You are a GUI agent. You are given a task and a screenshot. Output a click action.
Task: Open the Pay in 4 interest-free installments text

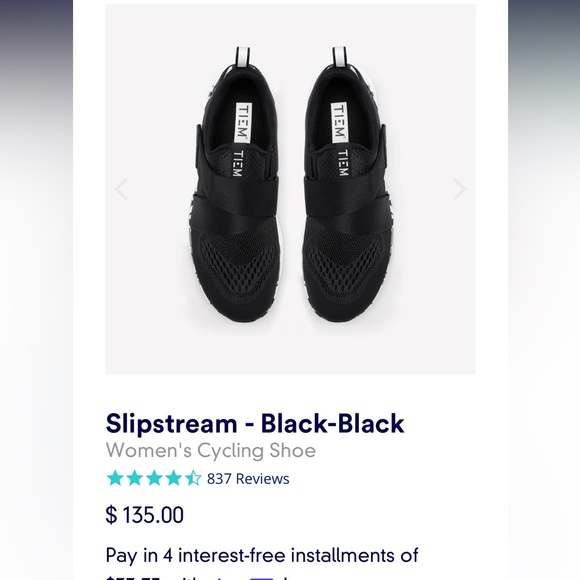click(x=262, y=556)
